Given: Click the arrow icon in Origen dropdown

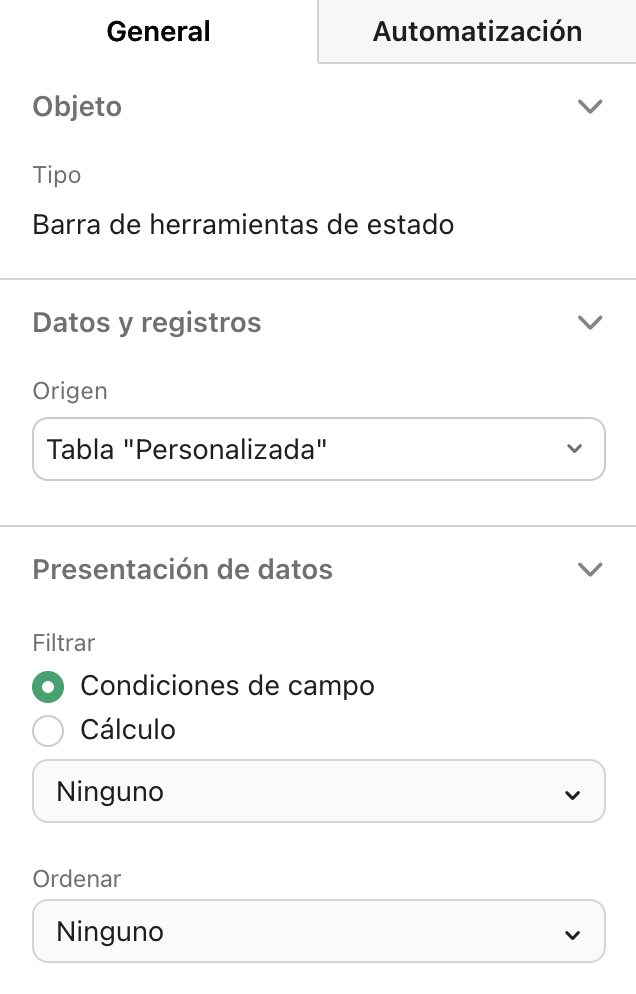Looking at the screenshot, I should 574,449.
